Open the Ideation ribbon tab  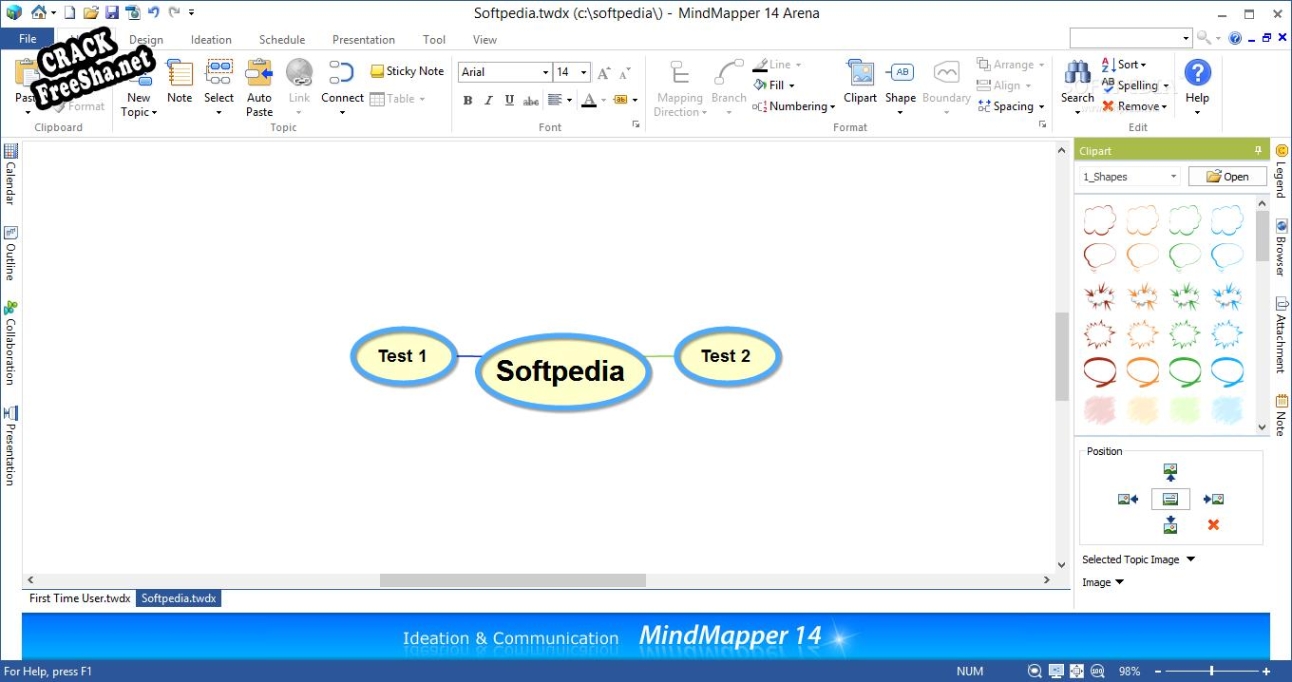point(211,40)
